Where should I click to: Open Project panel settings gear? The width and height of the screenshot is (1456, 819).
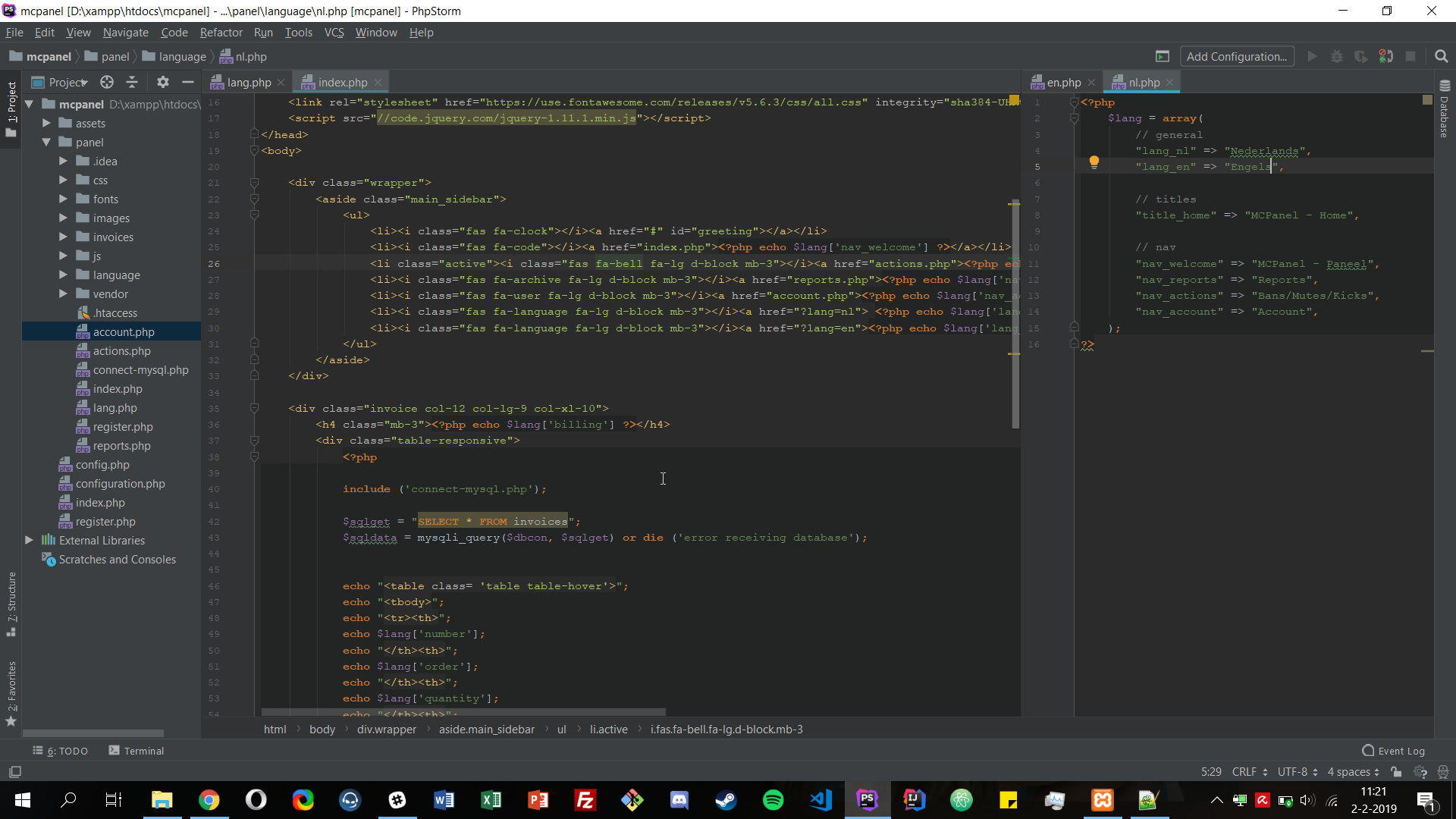(162, 82)
